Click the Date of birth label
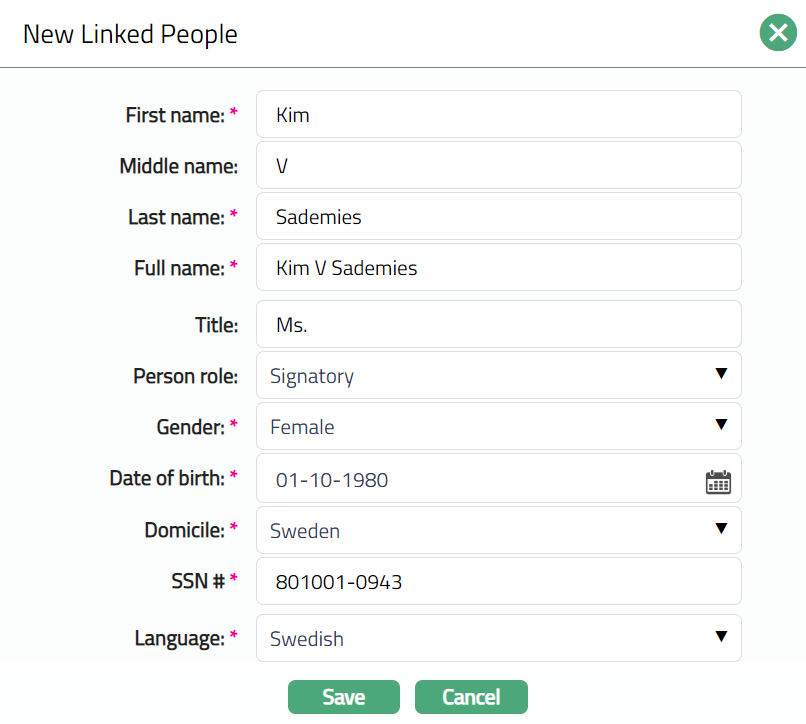 pos(167,478)
